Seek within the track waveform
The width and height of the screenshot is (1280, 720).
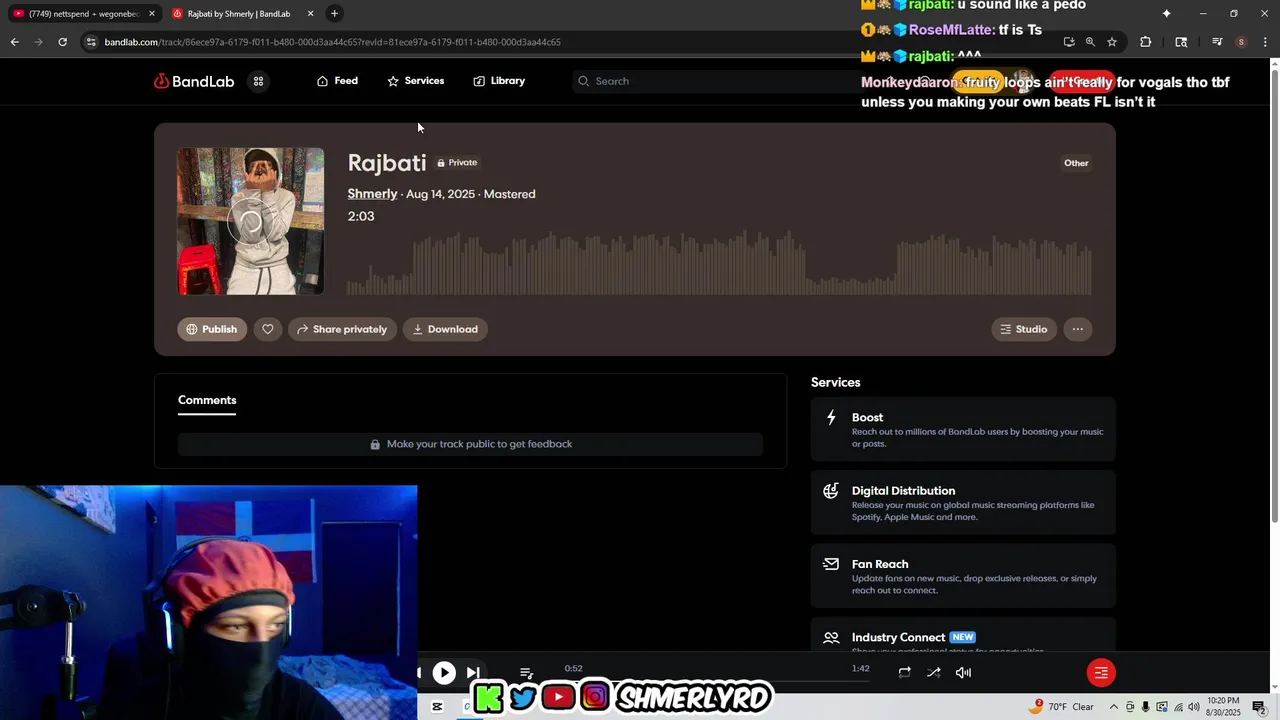coord(718,263)
